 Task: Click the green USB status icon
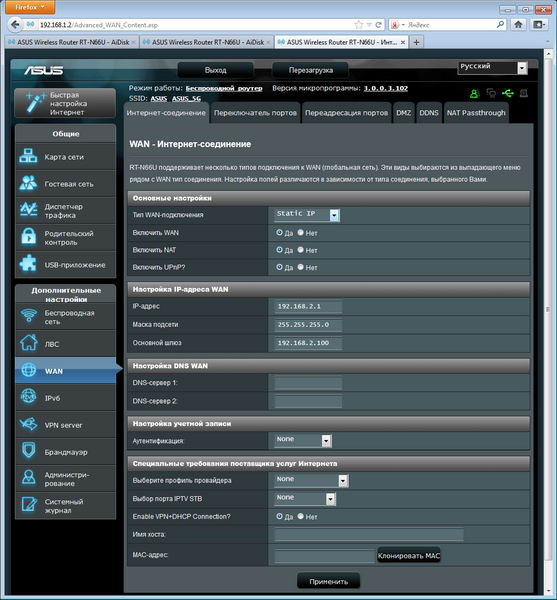coord(508,93)
